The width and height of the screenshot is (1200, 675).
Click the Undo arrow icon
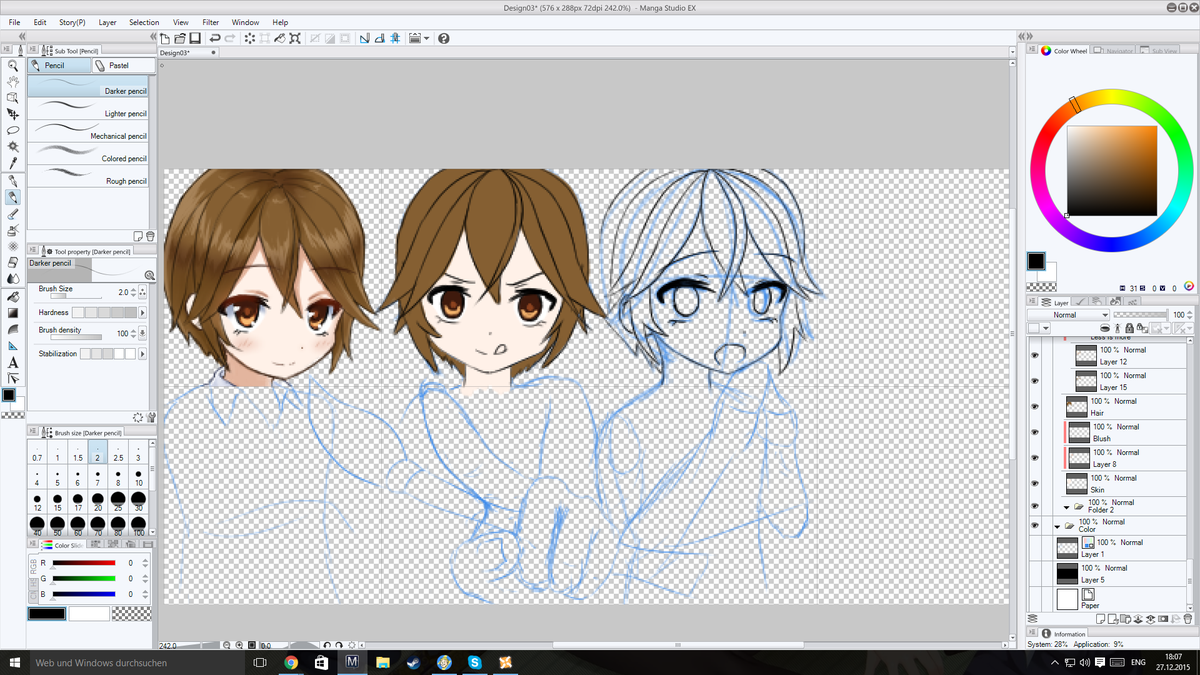point(215,38)
